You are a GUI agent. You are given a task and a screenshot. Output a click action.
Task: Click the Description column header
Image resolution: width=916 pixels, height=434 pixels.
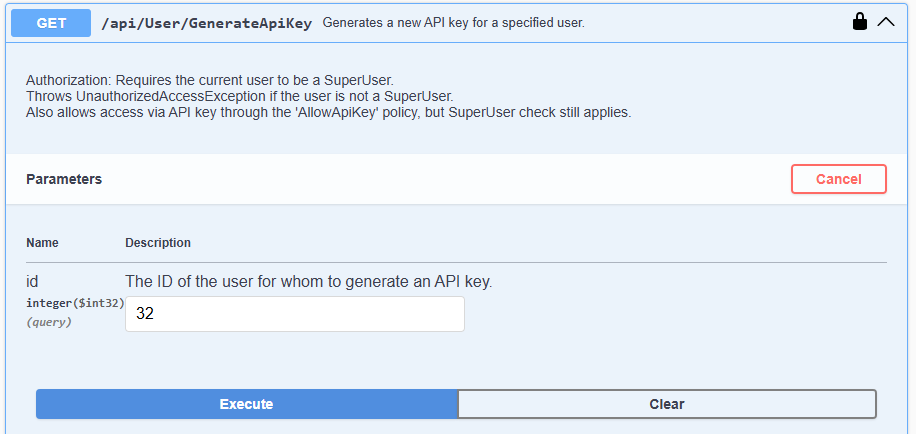click(x=158, y=243)
